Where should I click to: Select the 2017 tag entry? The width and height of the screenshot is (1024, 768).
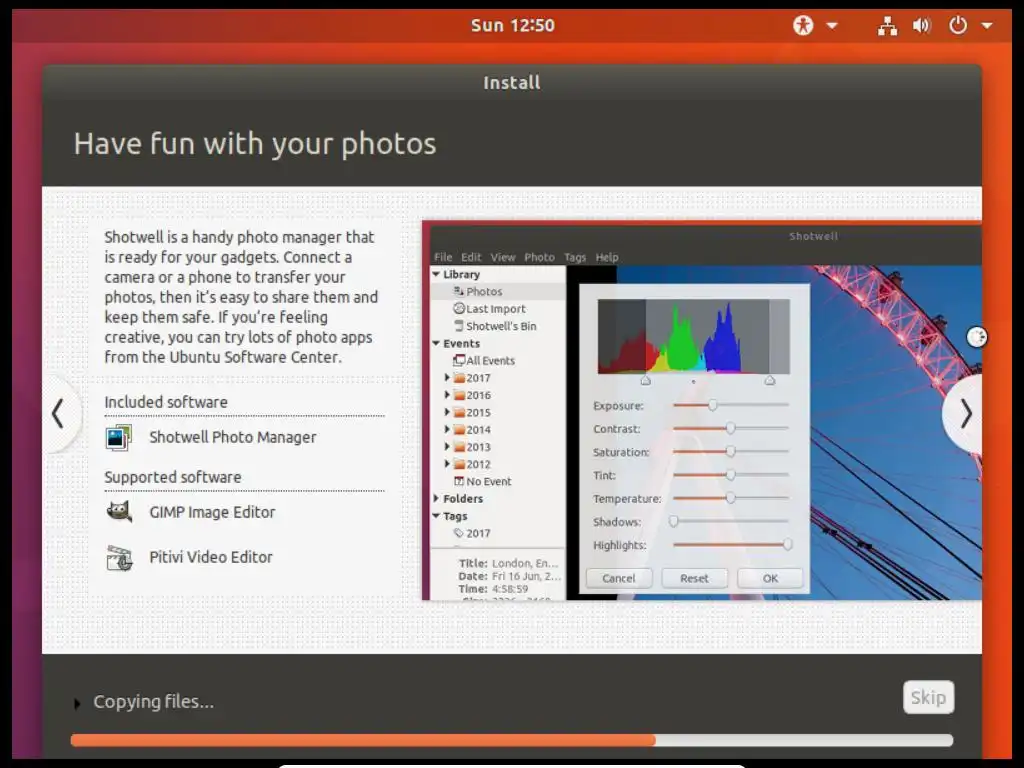(x=478, y=533)
